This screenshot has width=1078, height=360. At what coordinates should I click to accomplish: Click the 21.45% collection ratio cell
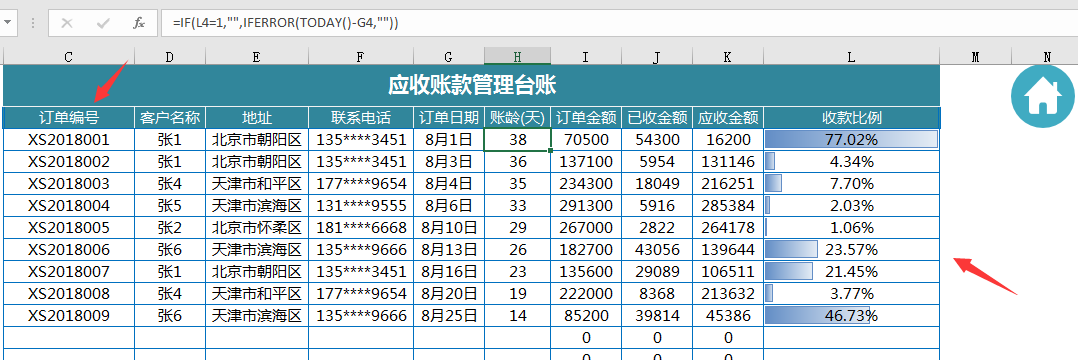(851, 271)
